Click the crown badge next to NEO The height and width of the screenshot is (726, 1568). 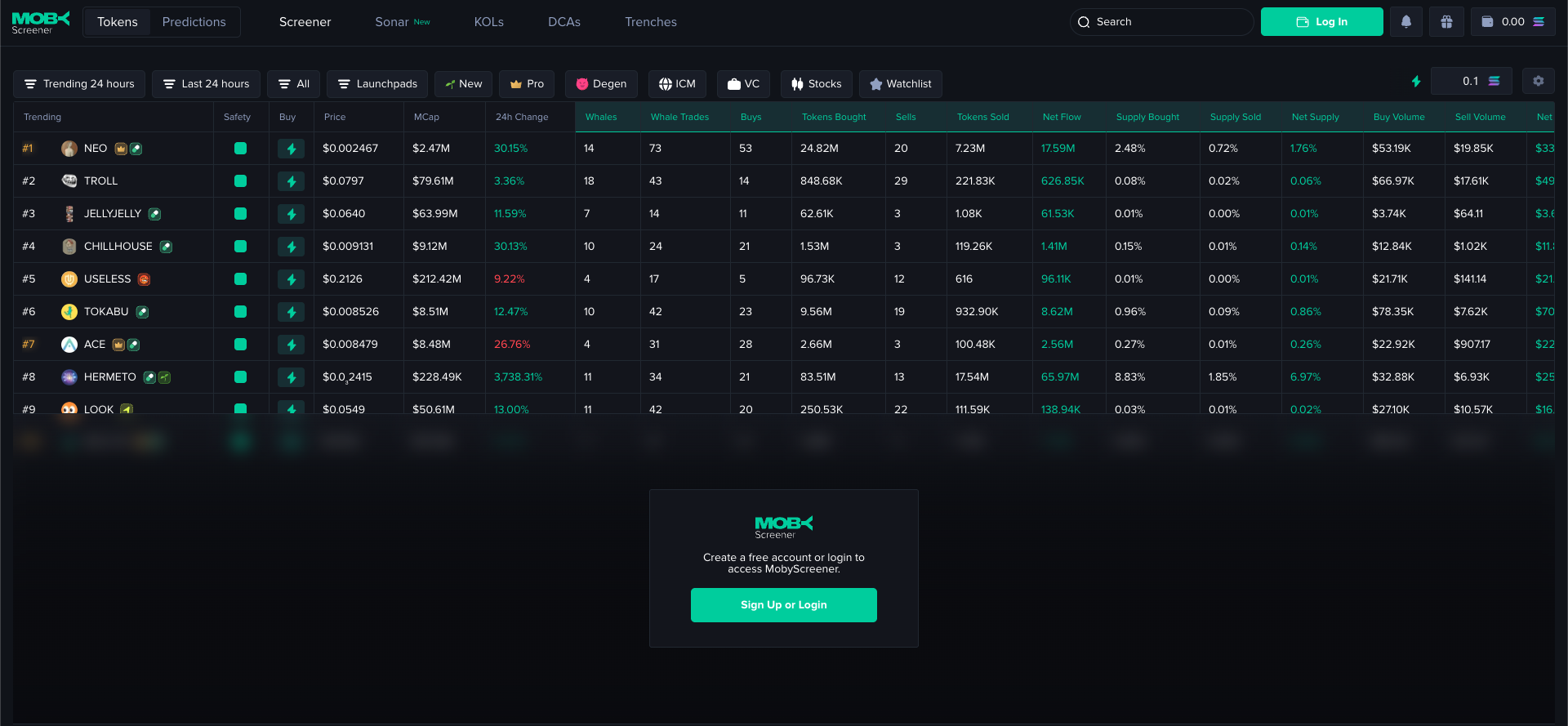pos(121,149)
